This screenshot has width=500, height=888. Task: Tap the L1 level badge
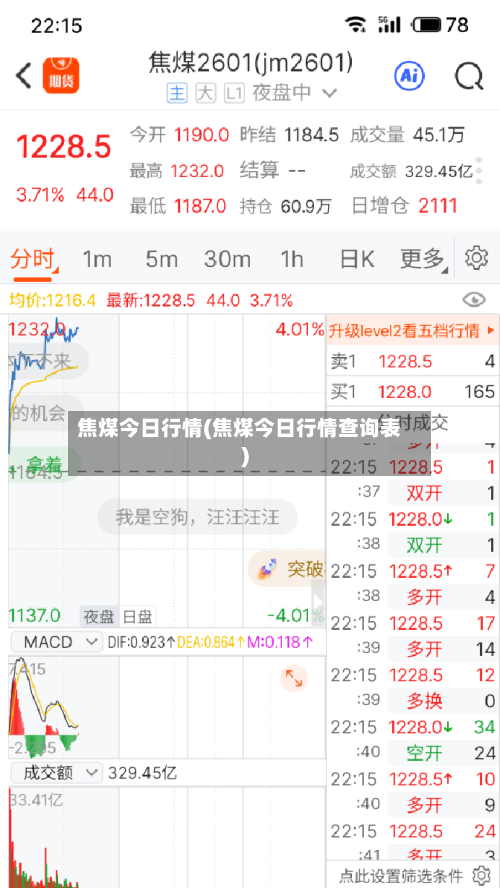click(x=234, y=93)
